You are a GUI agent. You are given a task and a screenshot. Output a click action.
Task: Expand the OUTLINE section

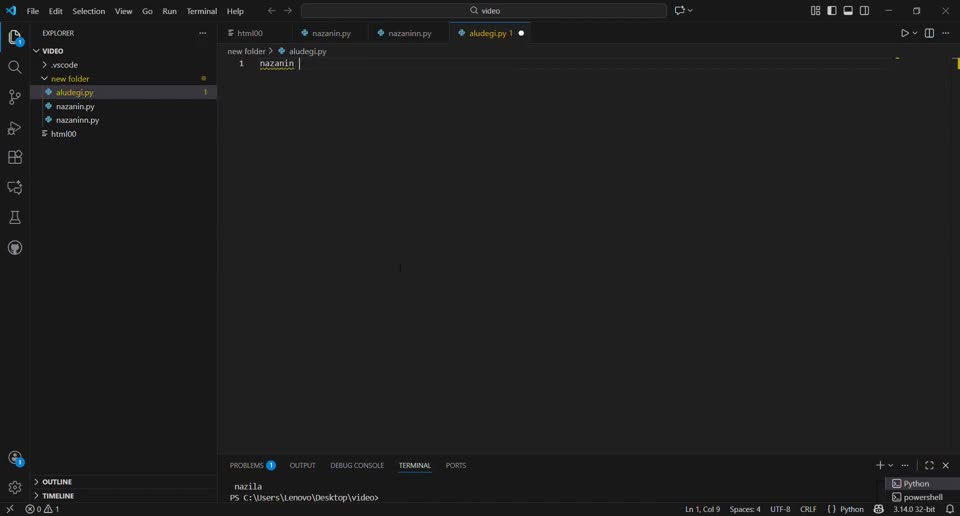click(x=56, y=482)
